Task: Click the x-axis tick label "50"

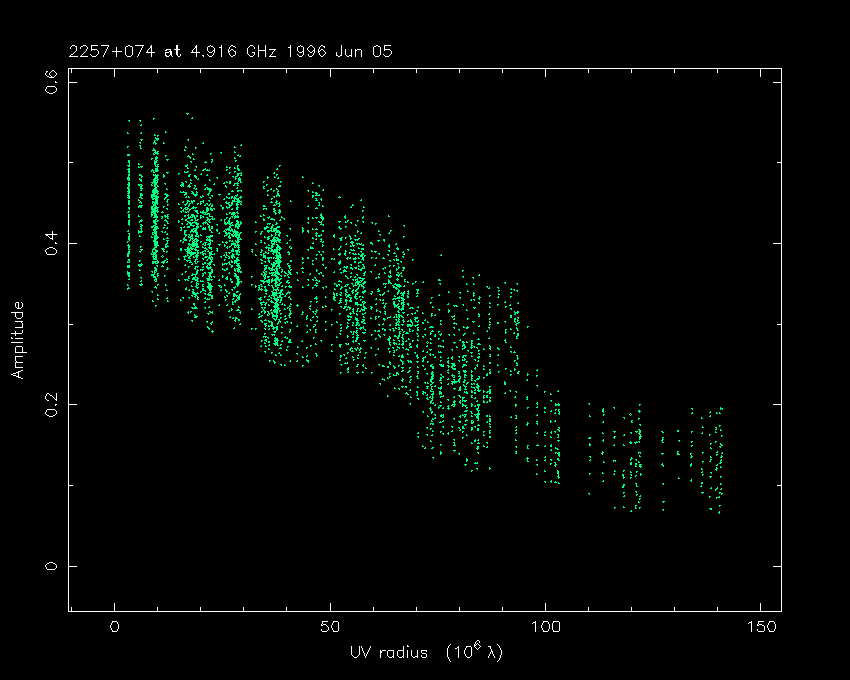Action: pos(330,629)
